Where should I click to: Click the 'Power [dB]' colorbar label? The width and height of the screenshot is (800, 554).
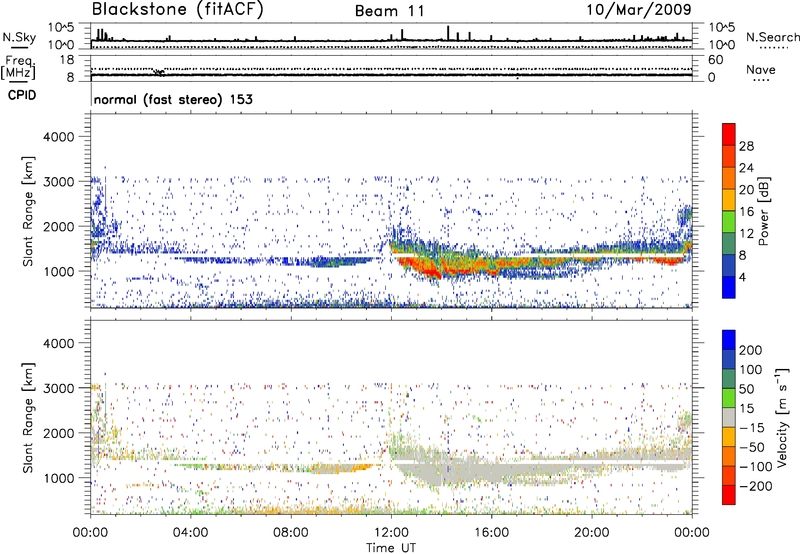pyautogui.click(x=763, y=211)
